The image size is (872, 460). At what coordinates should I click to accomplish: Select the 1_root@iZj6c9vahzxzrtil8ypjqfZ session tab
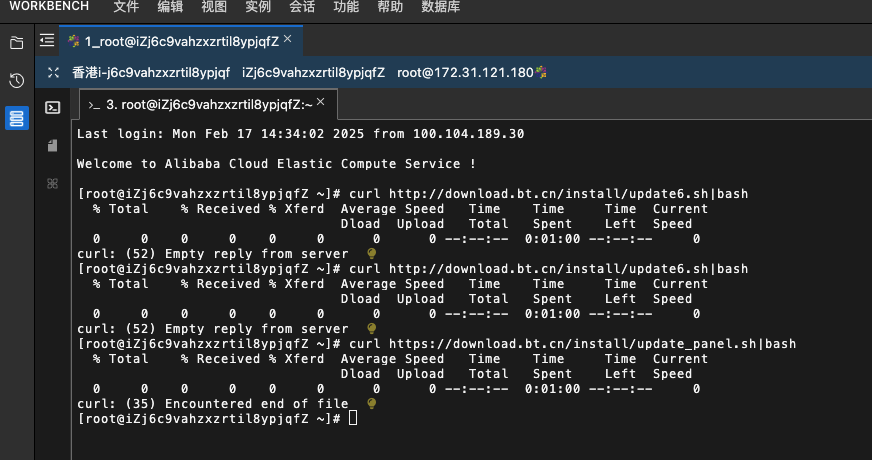click(x=181, y=41)
